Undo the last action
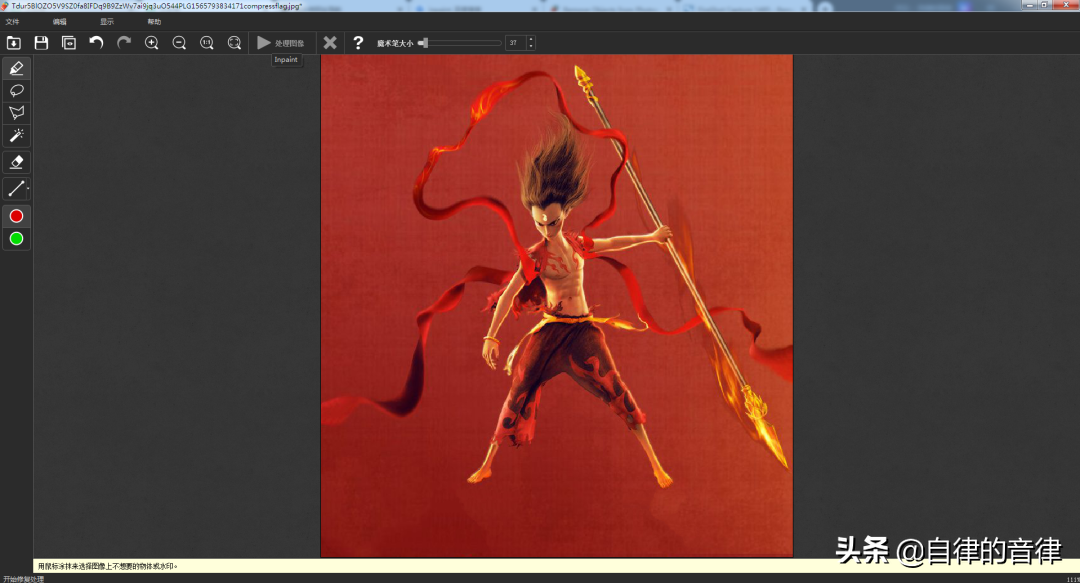Screen dimensions: 1080x583 pyautogui.click(x=96, y=43)
